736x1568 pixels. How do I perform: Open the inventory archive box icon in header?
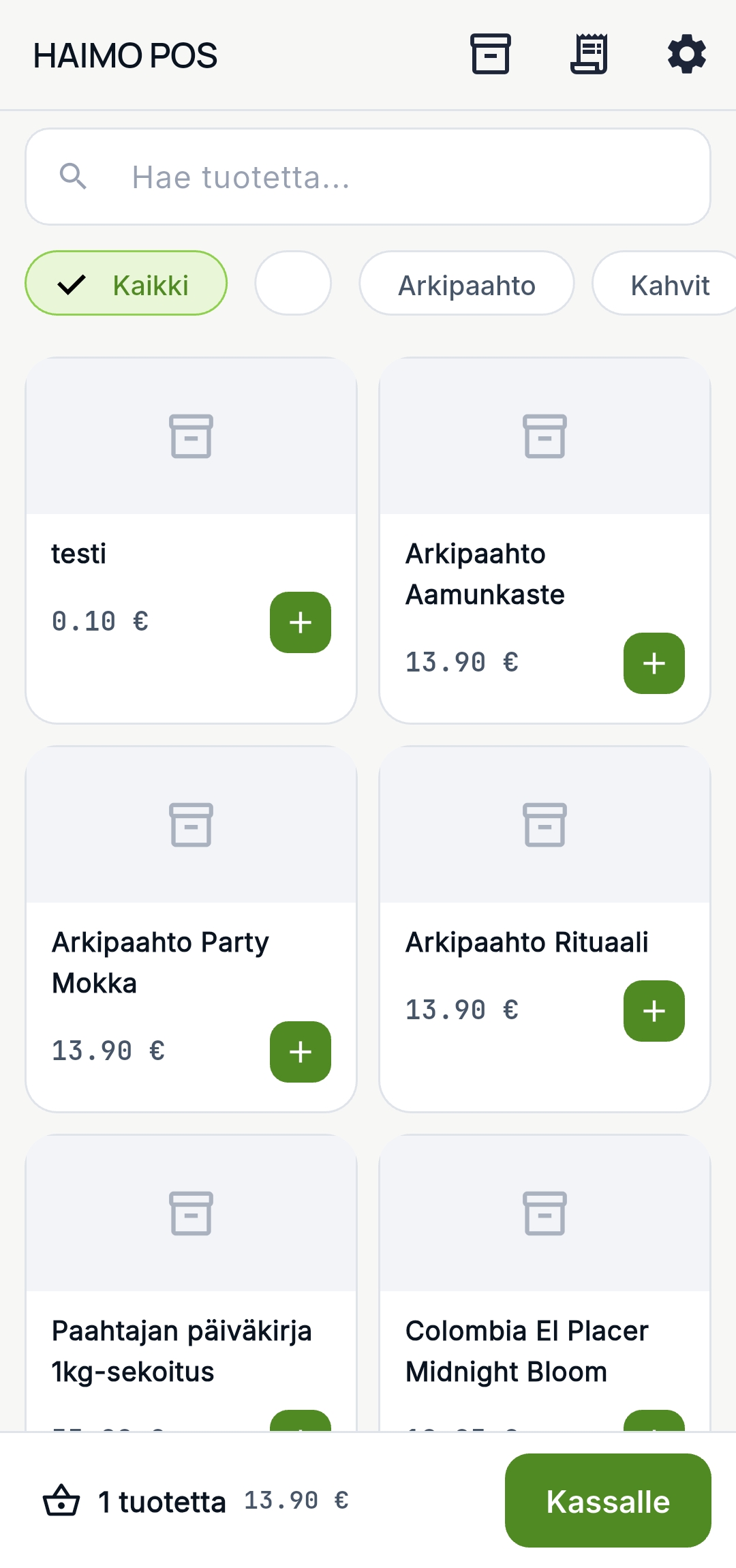pyautogui.click(x=491, y=55)
